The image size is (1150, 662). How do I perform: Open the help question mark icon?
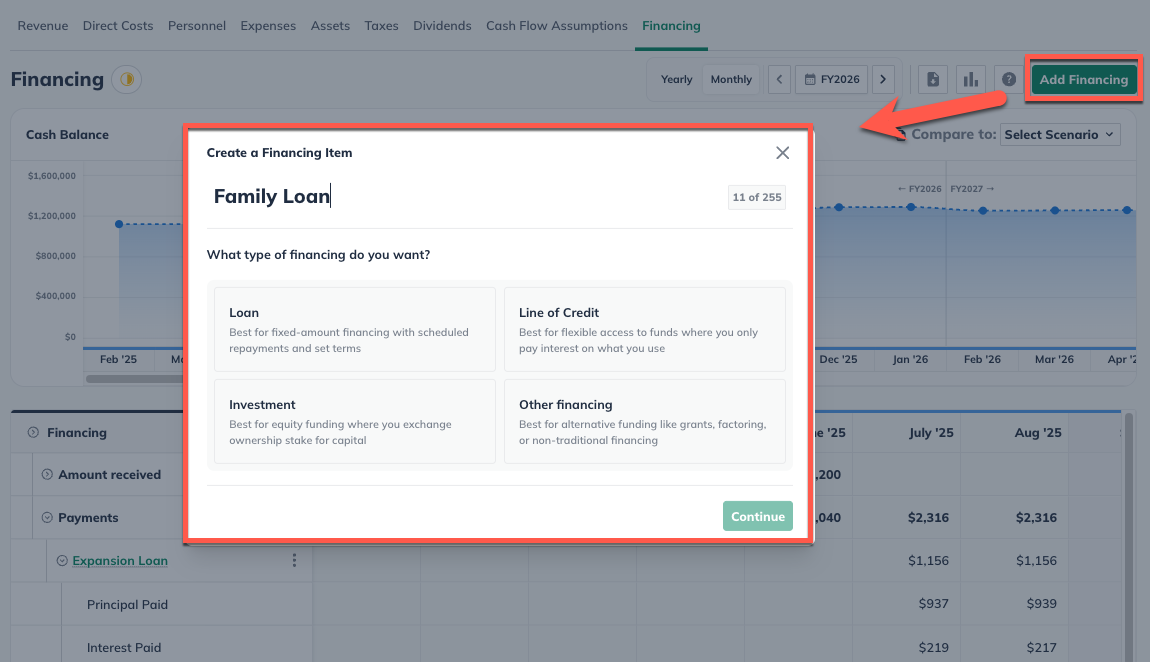coord(1009,79)
